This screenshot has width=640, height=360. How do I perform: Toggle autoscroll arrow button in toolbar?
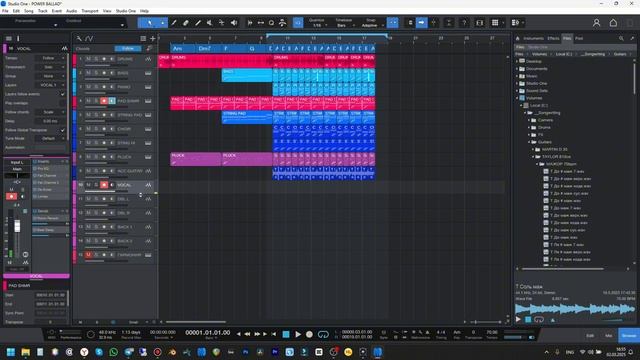click(x=421, y=23)
